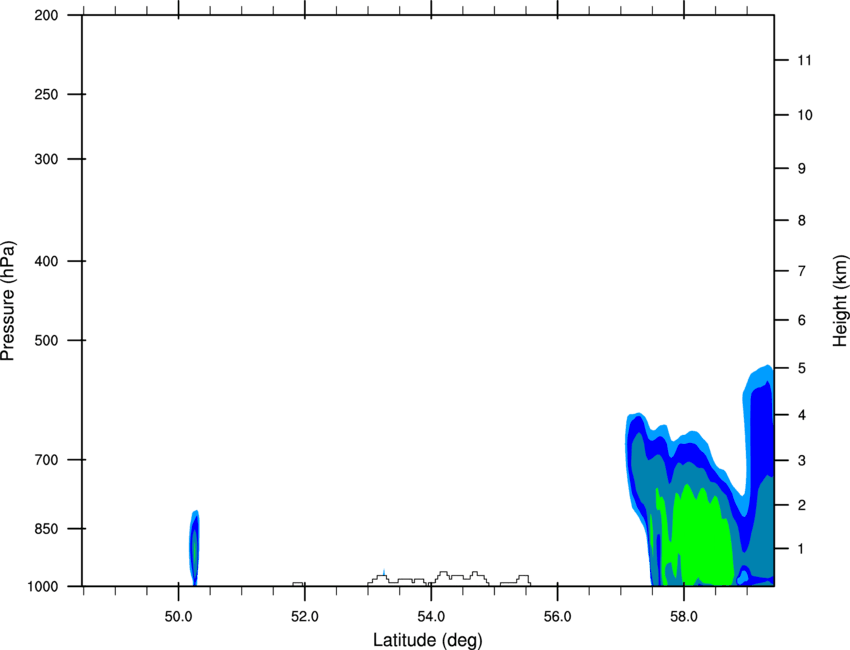Image resolution: width=850 pixels, height=650 pixels.
Task: Click height tick label 2
Action: pyautogui.click(x=802, y=505)
